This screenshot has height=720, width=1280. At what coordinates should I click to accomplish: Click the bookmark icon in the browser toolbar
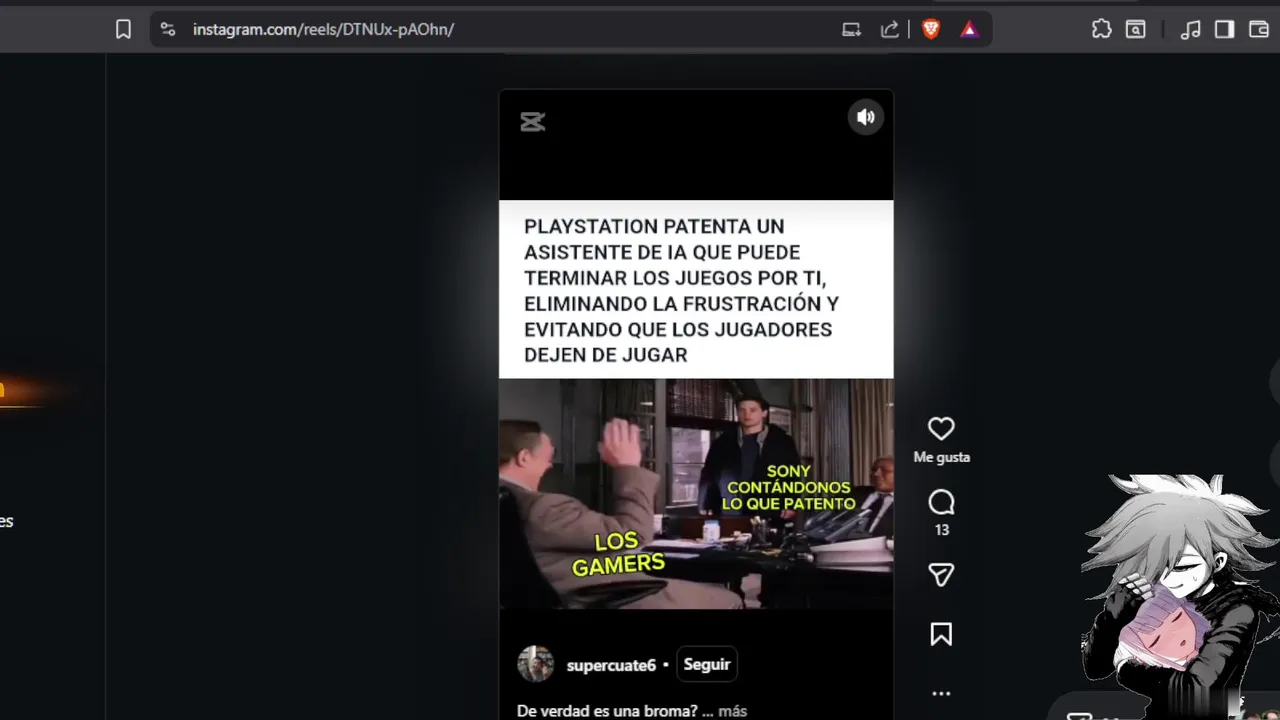point(123,29)
